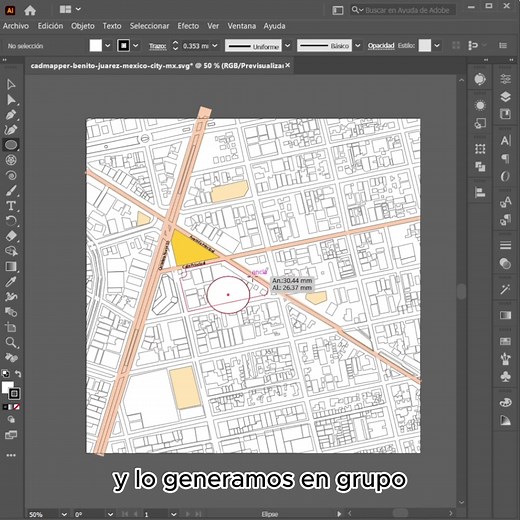Expand fill color dropdown arrow

click(x=107, y=46)
